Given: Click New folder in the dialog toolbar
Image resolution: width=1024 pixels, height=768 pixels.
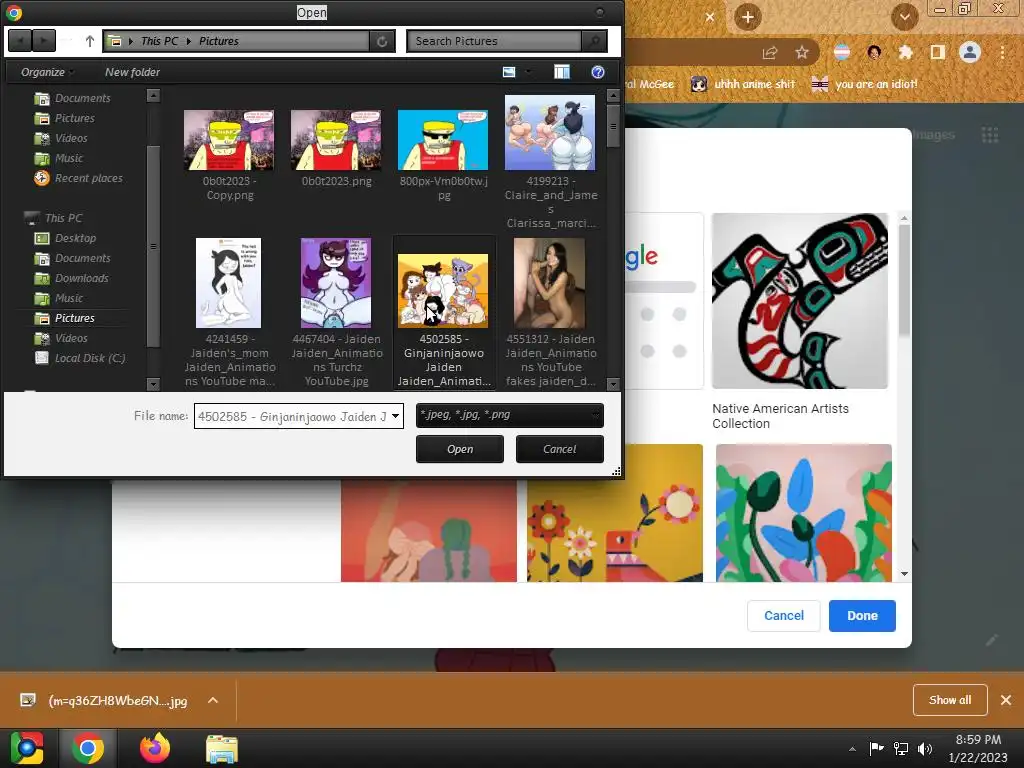Looking at the screenshot, I should tap(132, 72).
